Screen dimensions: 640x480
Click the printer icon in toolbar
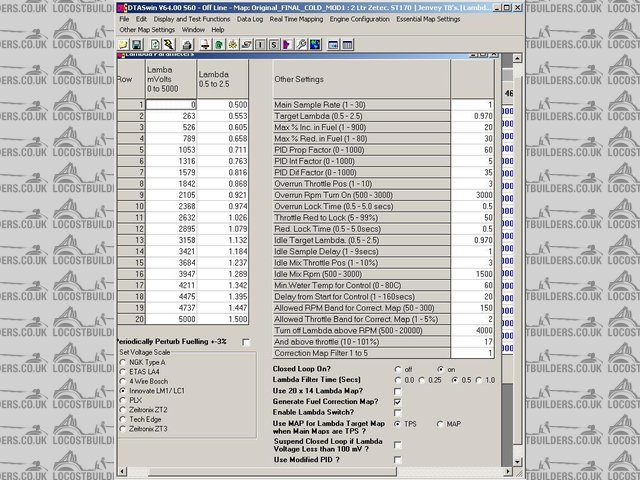click(x=187, y=44)
